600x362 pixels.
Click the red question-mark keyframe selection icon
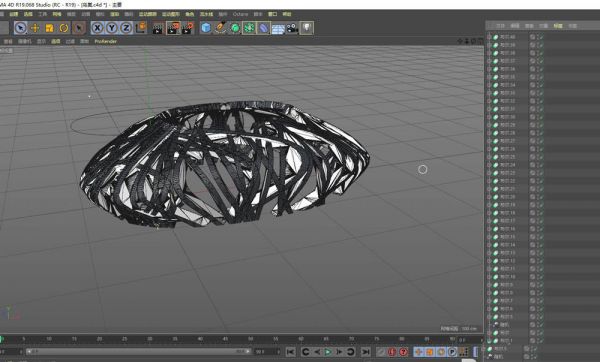[403, 352]
